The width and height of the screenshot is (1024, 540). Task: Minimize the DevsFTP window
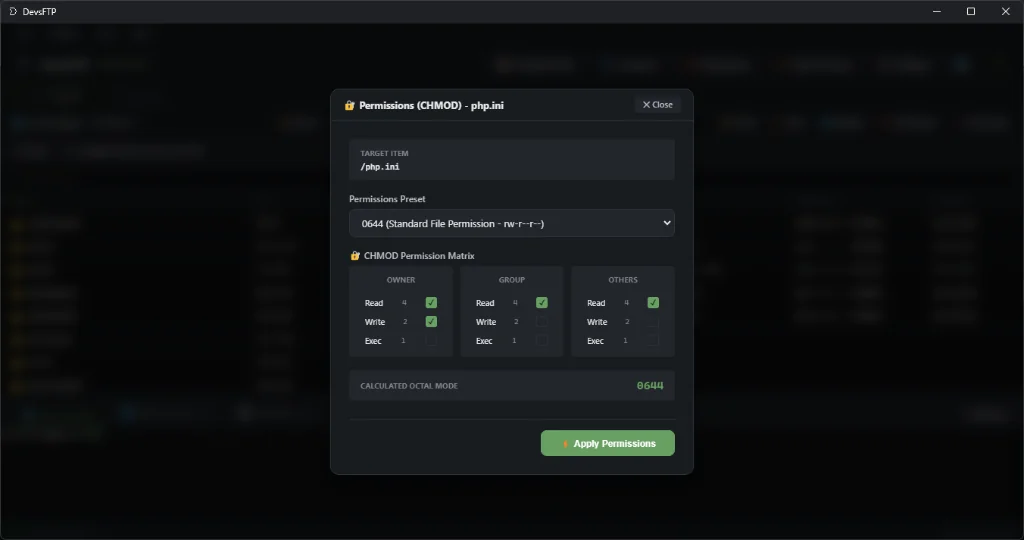[936, 11]
